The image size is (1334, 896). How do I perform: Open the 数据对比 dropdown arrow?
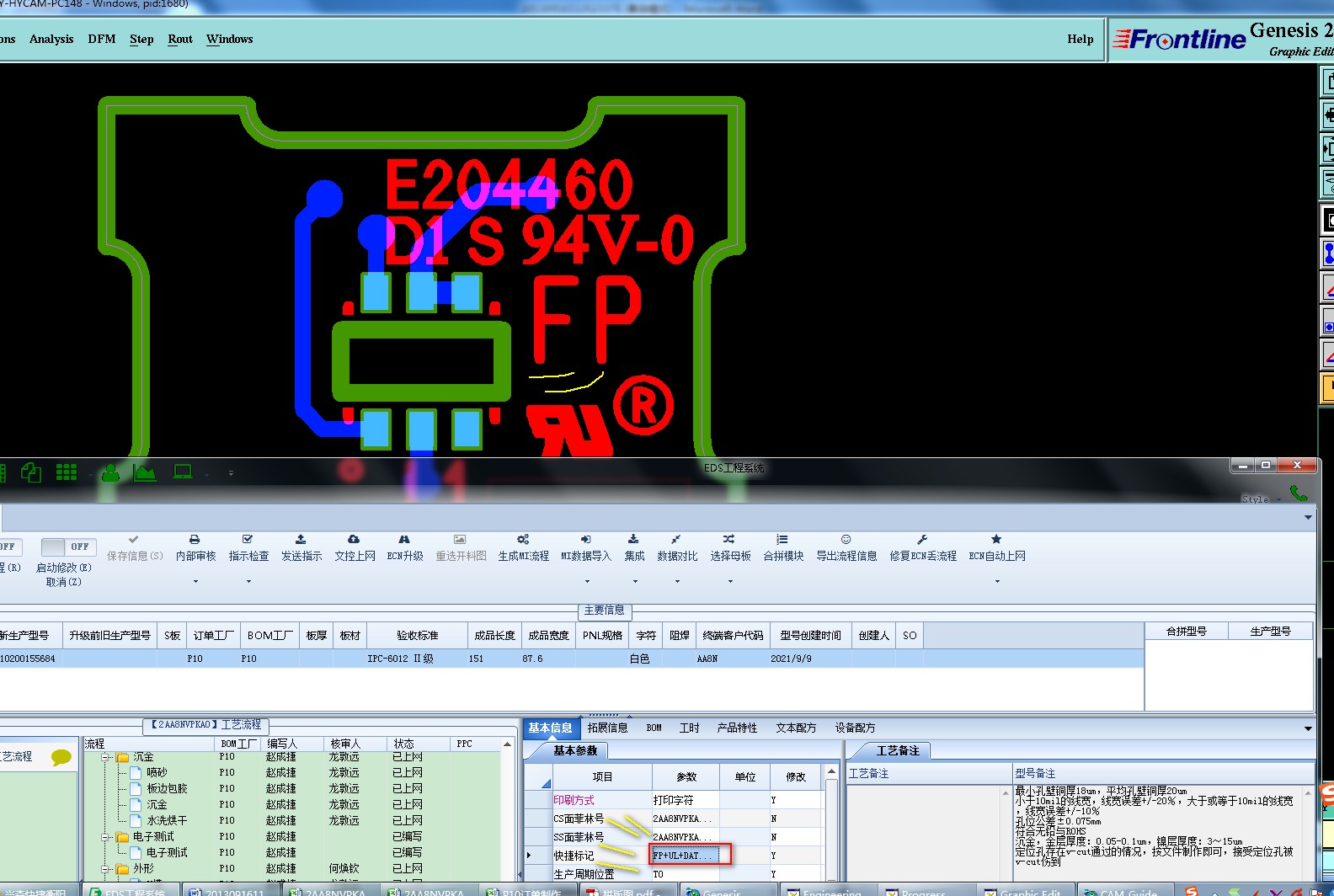point(677,581)
